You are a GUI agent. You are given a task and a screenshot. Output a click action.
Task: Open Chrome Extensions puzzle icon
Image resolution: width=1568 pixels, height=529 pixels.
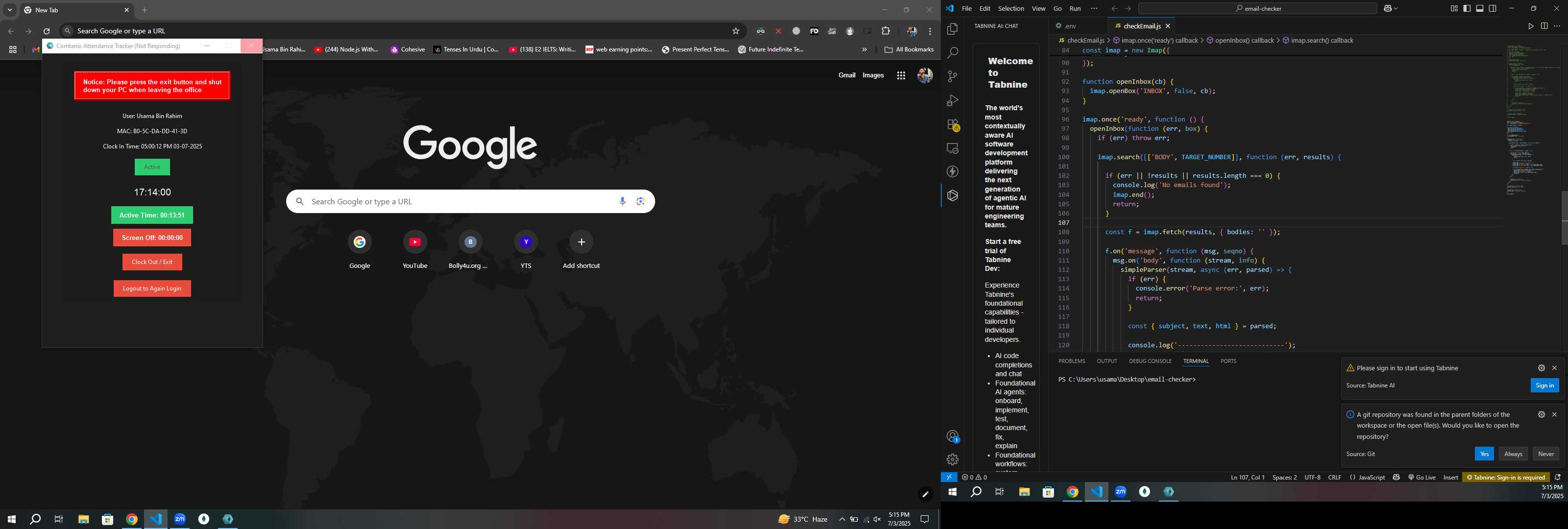click(885, 31)
